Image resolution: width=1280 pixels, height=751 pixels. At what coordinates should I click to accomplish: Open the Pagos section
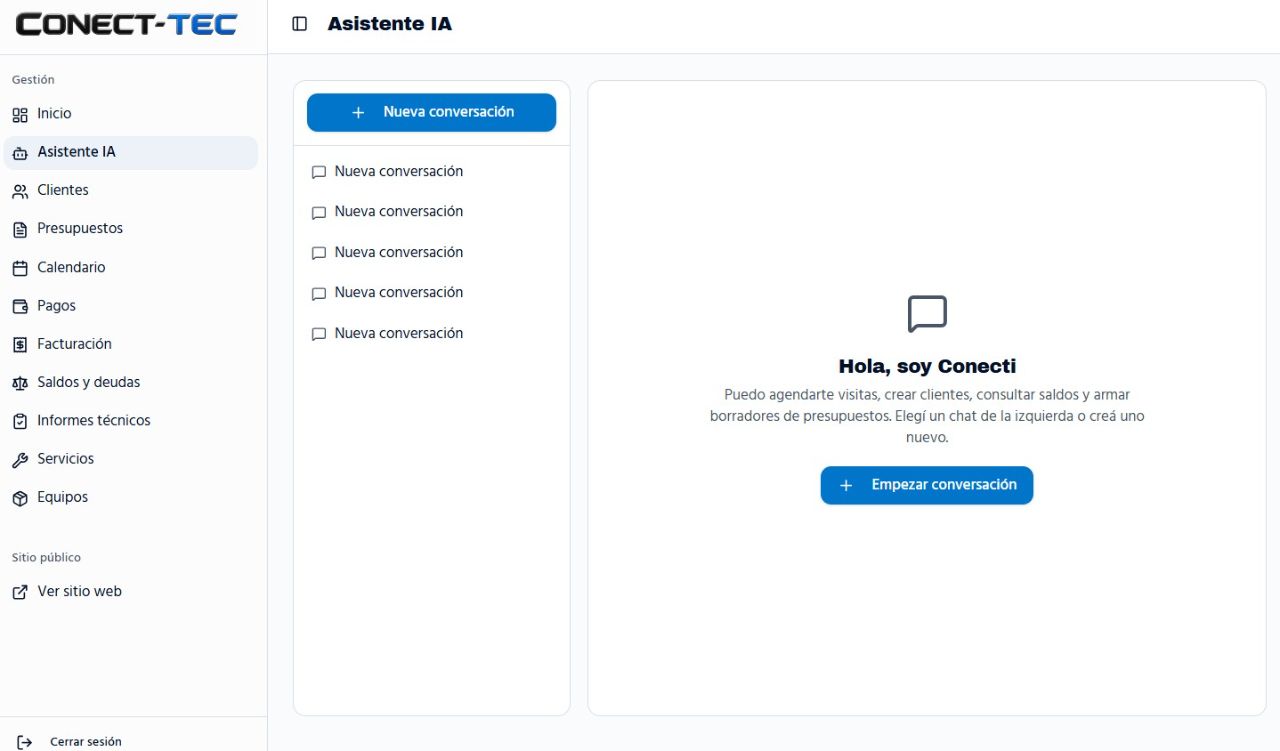[131, 306]
